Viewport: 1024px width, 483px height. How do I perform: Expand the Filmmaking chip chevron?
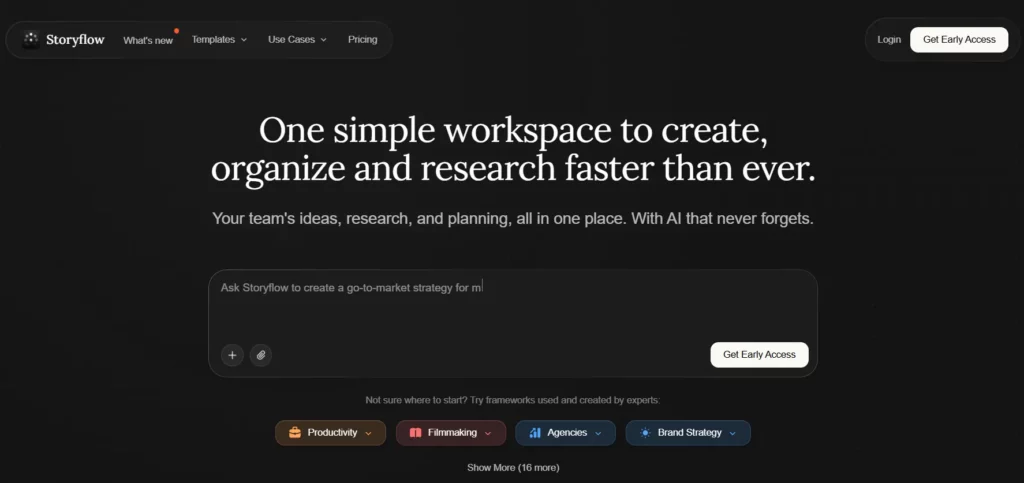click(488, 433)
